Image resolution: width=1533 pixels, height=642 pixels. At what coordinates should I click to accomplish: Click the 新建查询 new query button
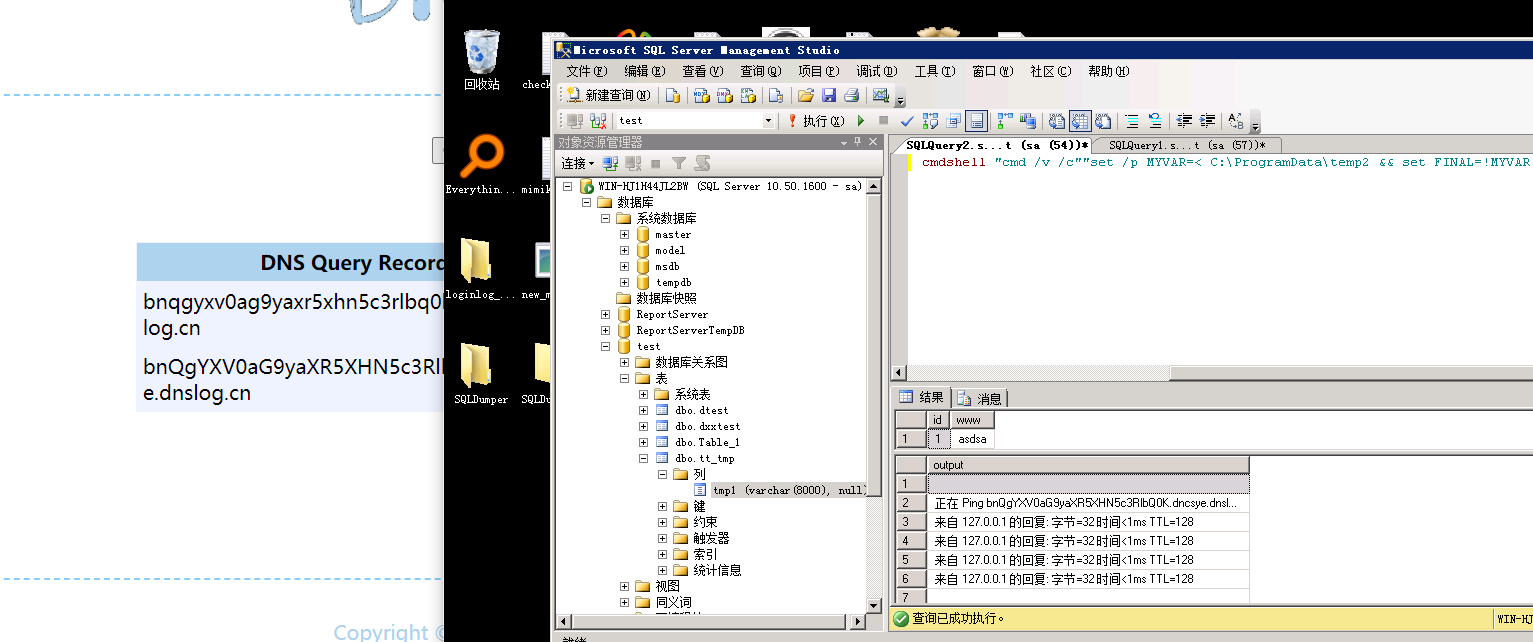click(609, 95)
